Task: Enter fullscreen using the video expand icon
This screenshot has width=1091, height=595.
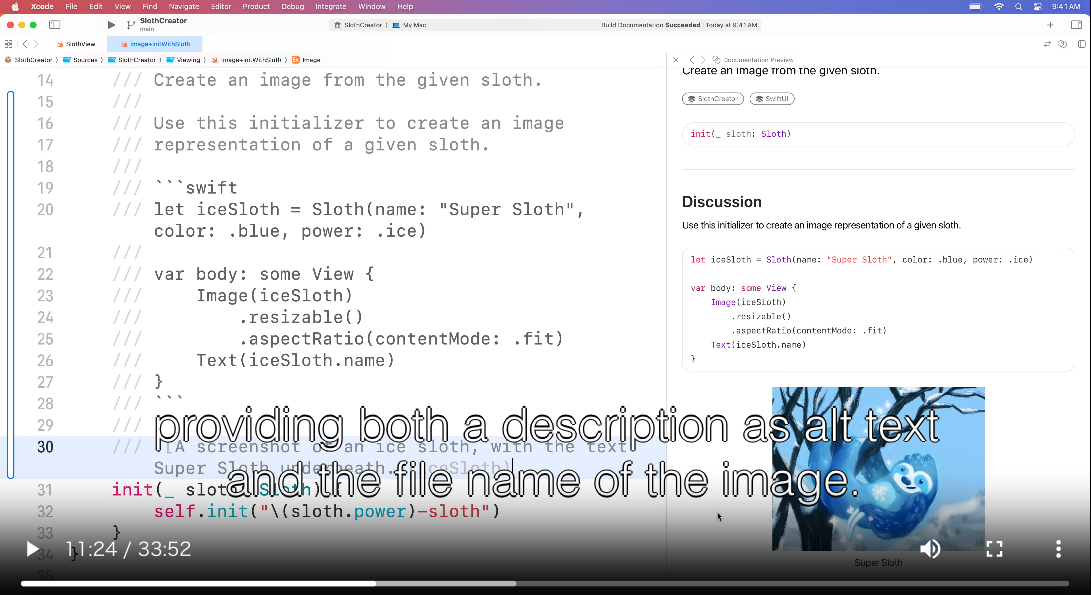Action: [994, 549]
